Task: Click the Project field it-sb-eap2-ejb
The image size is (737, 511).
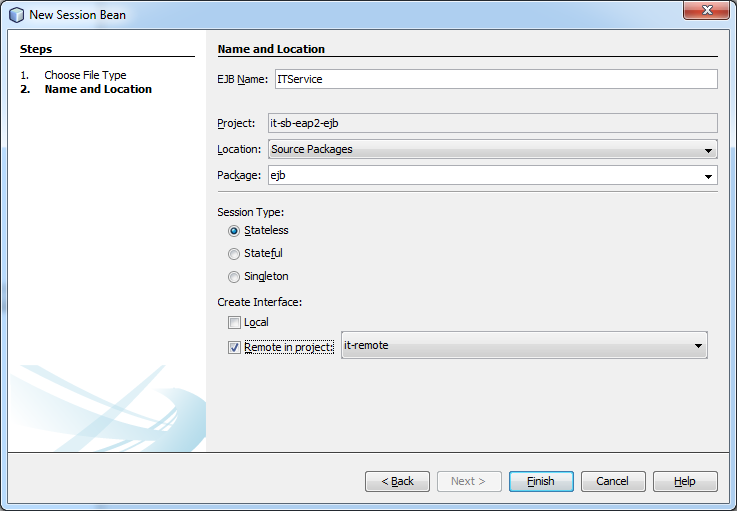Action: 493,123
